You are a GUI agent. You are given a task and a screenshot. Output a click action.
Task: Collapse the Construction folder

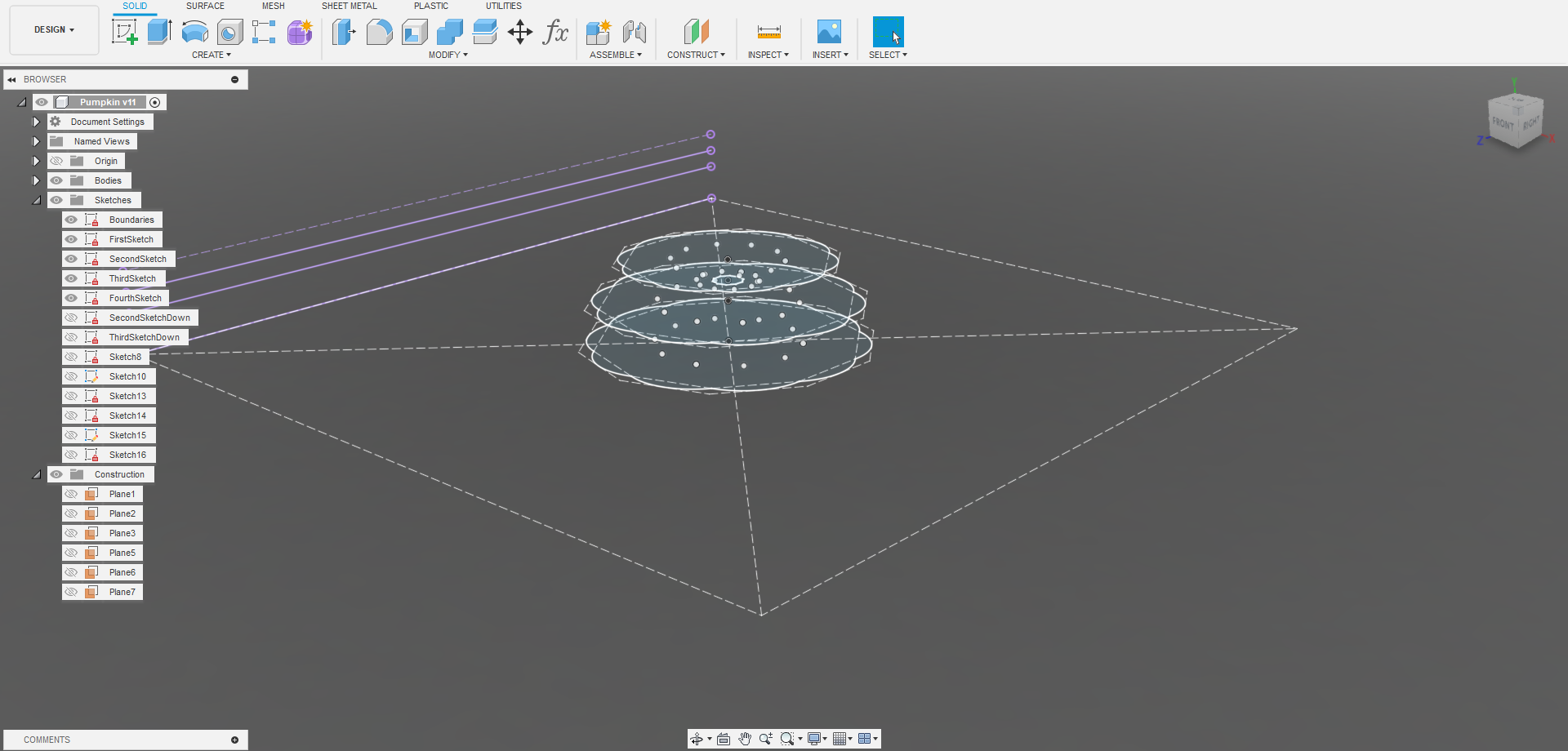pos(36,474)
